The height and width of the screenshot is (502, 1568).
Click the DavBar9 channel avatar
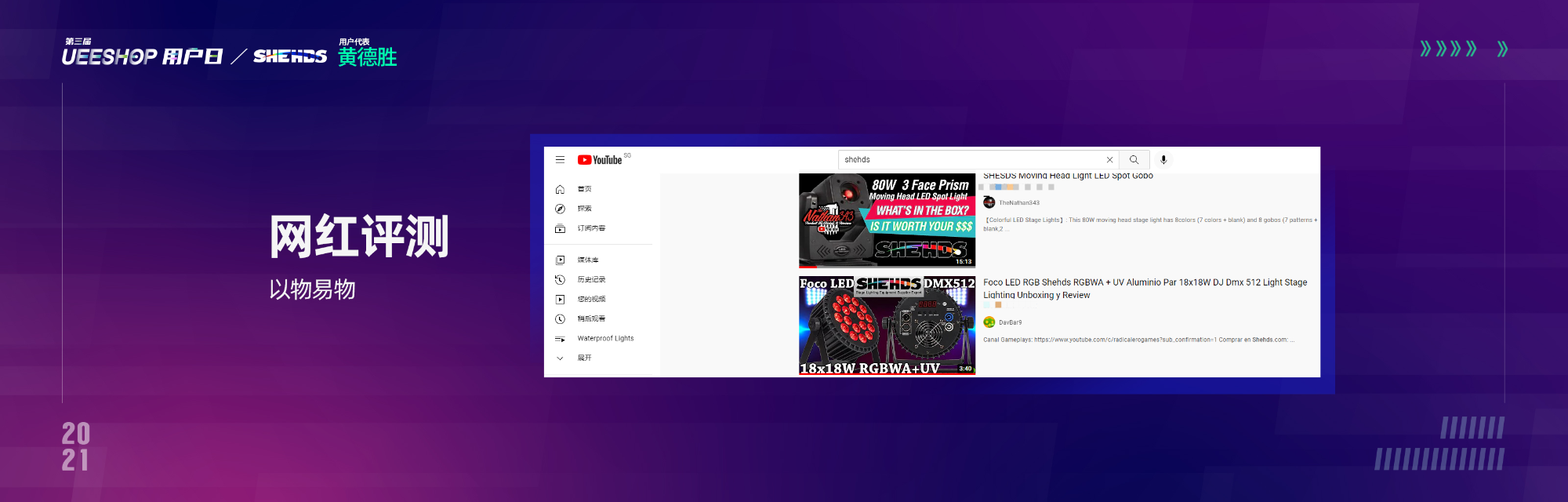coord(989,322)
